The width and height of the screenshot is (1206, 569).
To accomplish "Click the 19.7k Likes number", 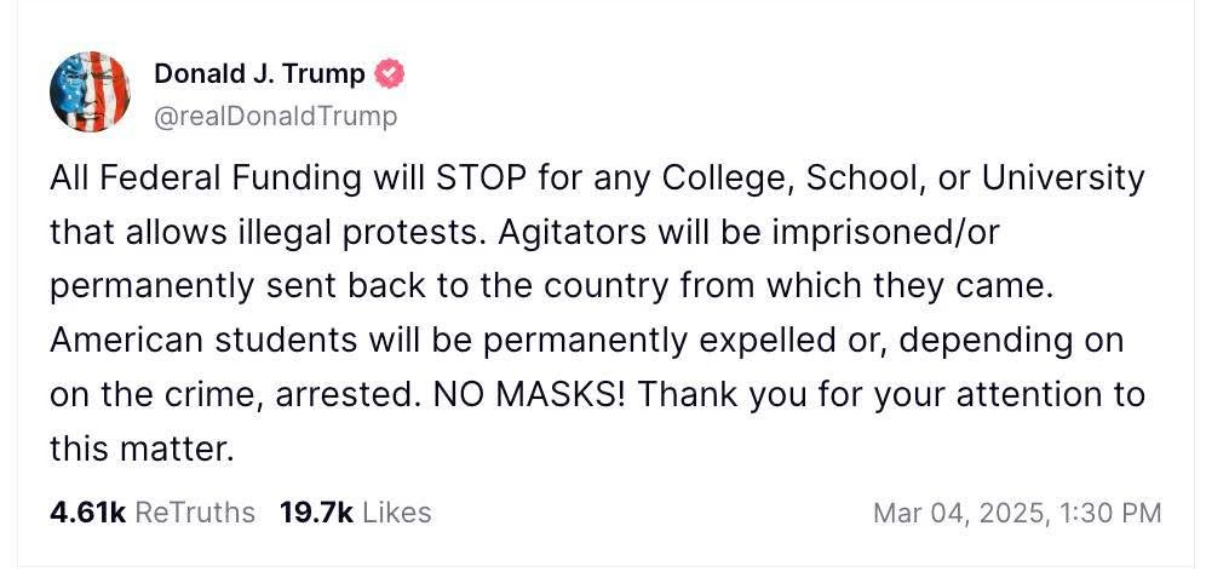I will pyautogui.click(x=317, y=513).
